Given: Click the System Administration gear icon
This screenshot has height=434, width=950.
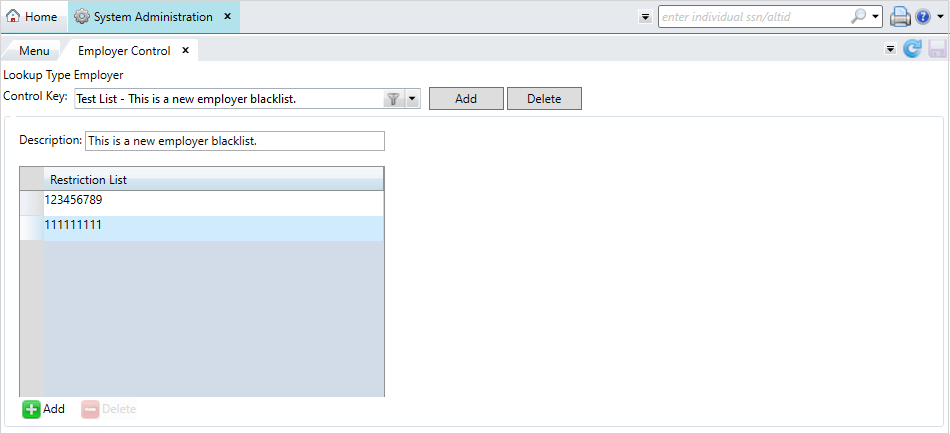Looking at the screenshot, I should point(82,17).
